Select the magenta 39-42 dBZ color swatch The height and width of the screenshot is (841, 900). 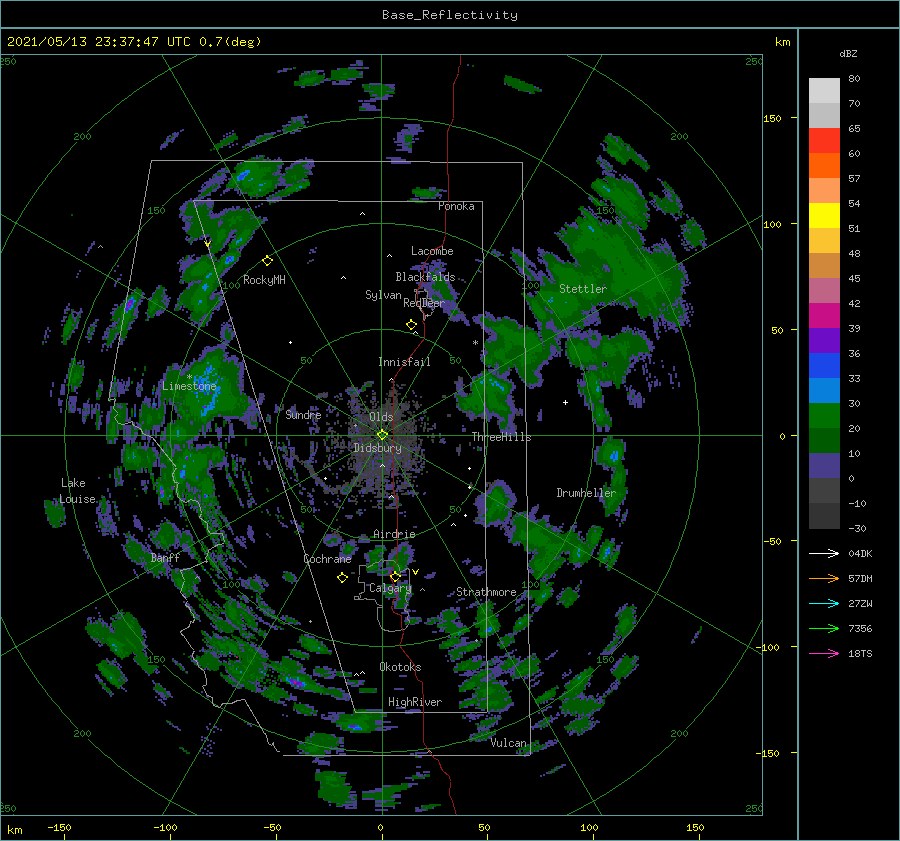824,316
